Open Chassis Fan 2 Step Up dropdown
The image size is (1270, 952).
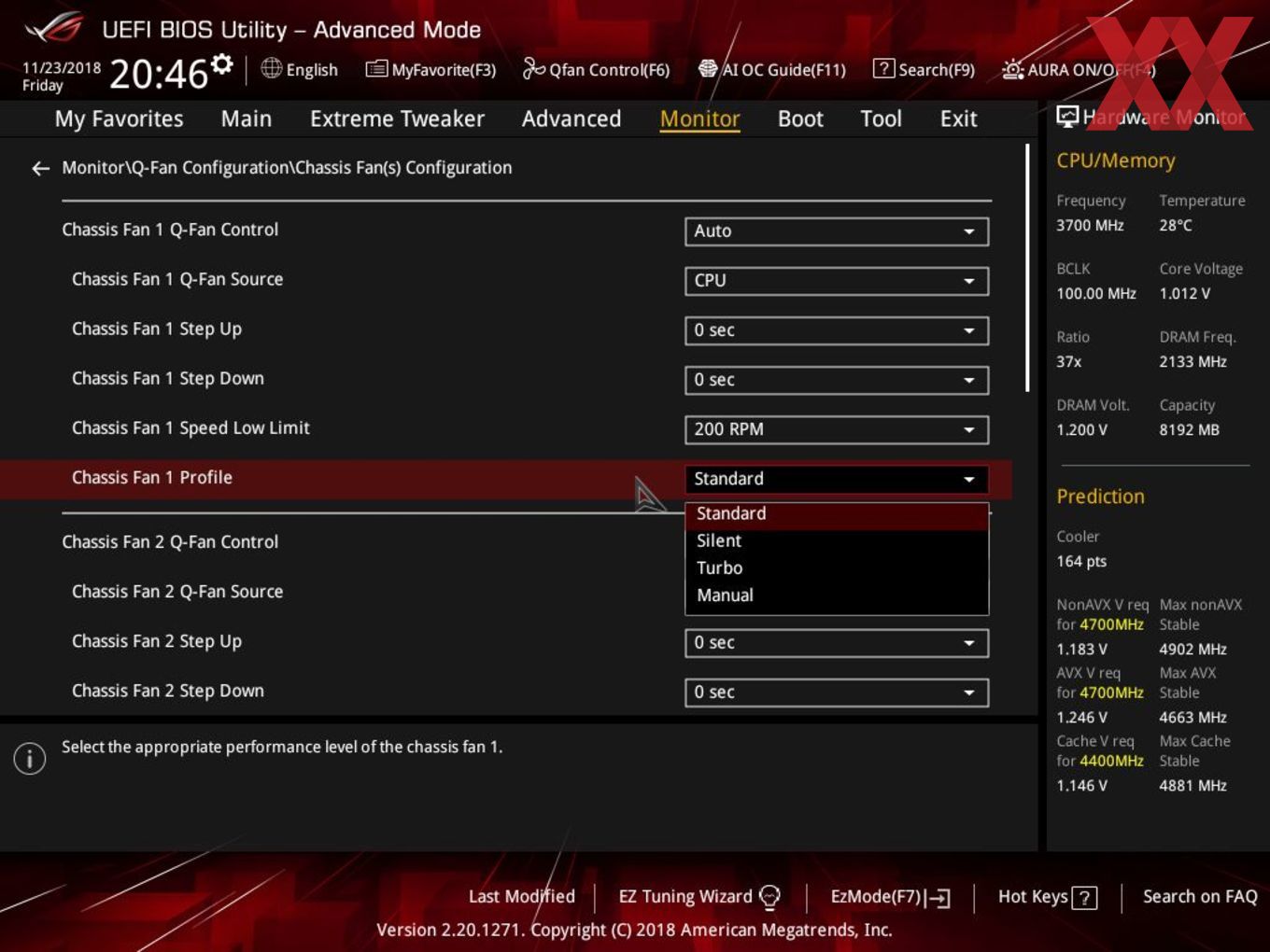[x=837, y=643]
